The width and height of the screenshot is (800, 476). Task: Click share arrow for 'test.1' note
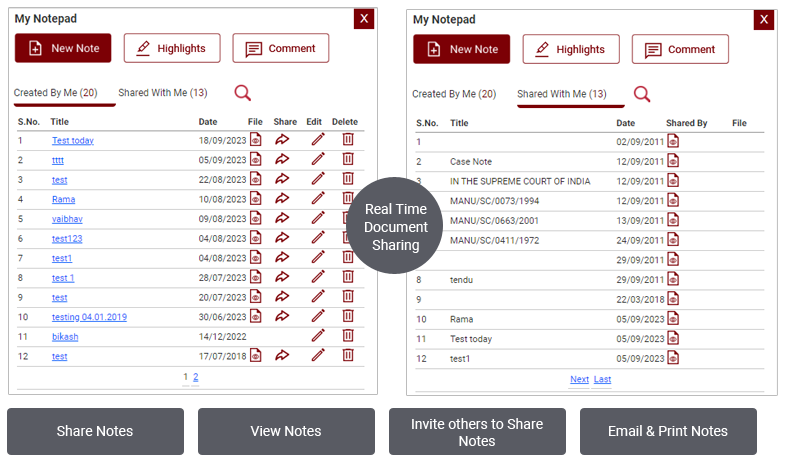282,277
